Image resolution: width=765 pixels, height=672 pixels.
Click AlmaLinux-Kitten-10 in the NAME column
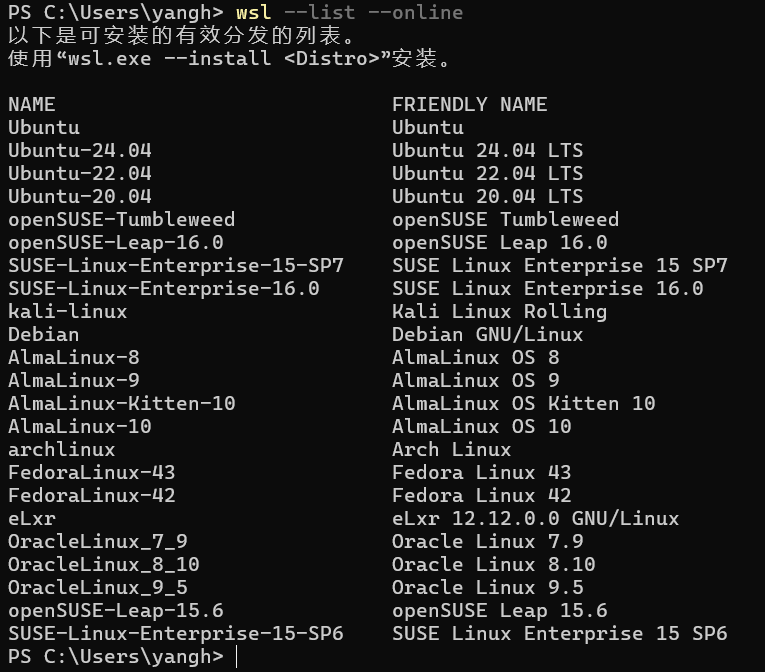[x=121, y=403]
